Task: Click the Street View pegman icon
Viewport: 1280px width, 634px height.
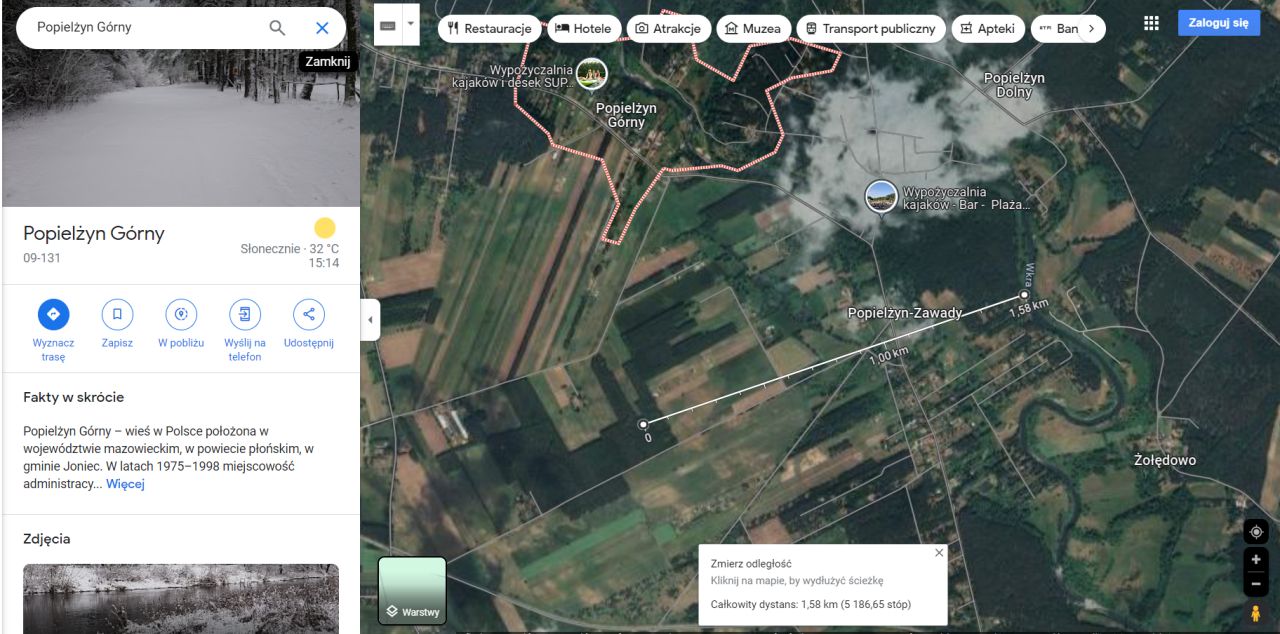Action: click(x=1256, y=613)
